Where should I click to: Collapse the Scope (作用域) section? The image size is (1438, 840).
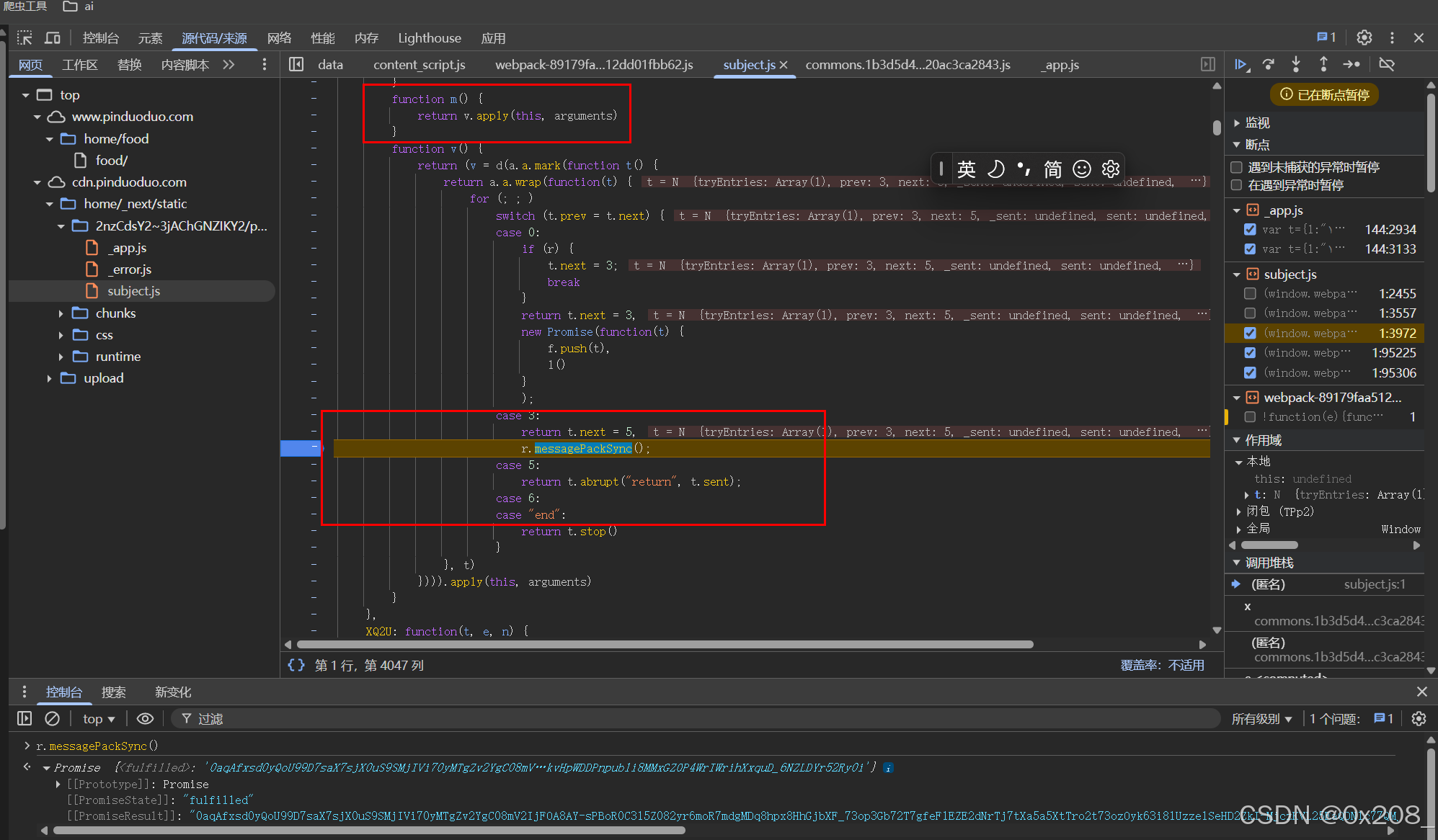[x=1237, y=440]
